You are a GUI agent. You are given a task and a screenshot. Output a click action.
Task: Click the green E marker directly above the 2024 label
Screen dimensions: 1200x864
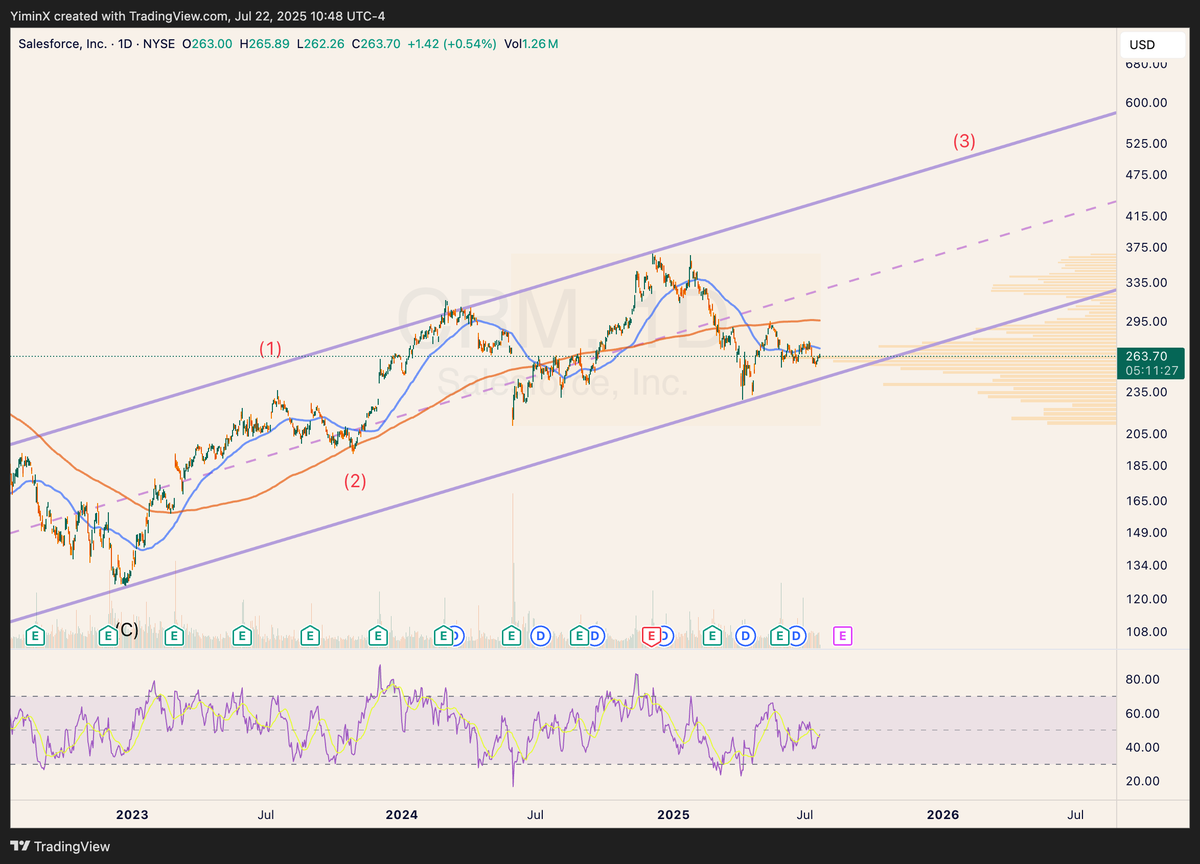click(378, 635)
